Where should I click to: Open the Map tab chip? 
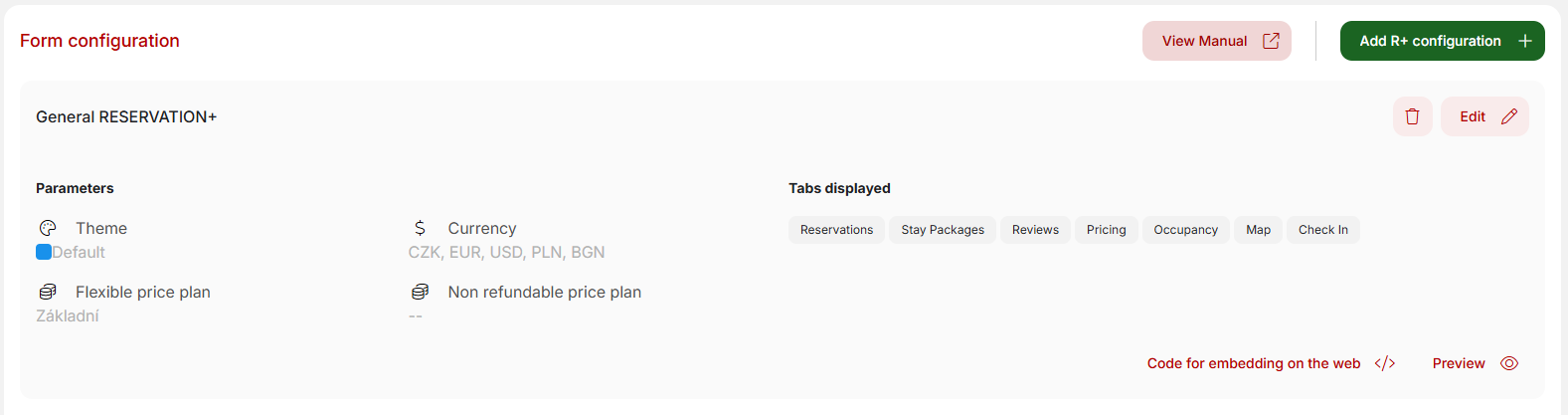(1258, 230)
